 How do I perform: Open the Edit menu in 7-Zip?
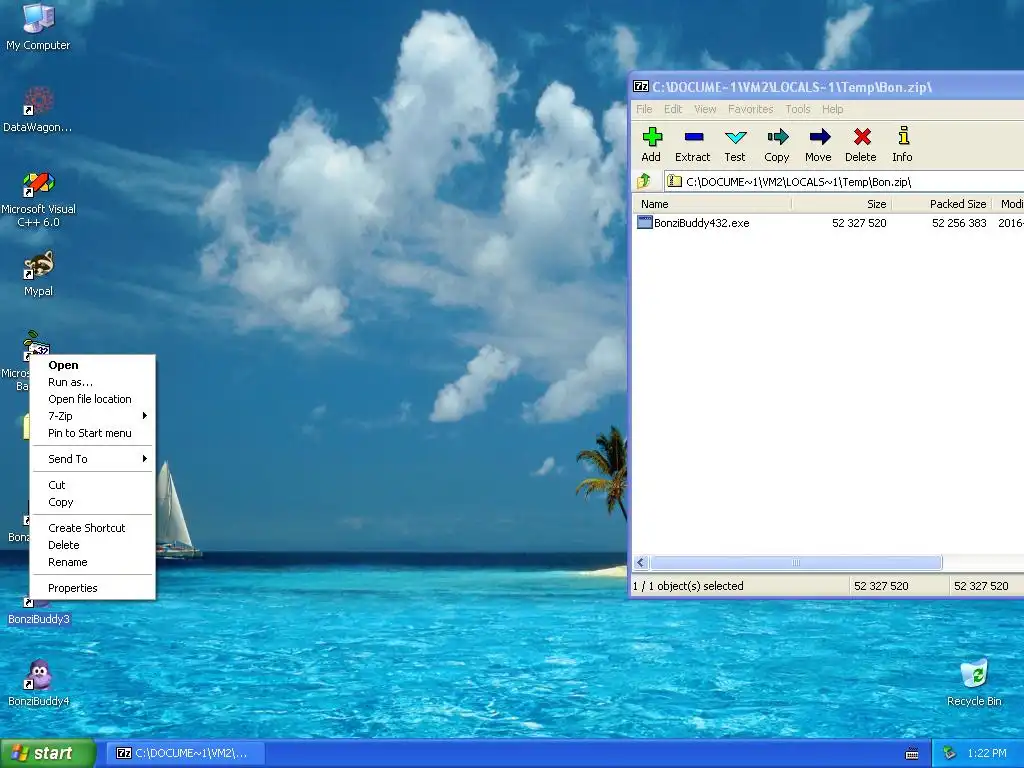(x=673, y=109)
